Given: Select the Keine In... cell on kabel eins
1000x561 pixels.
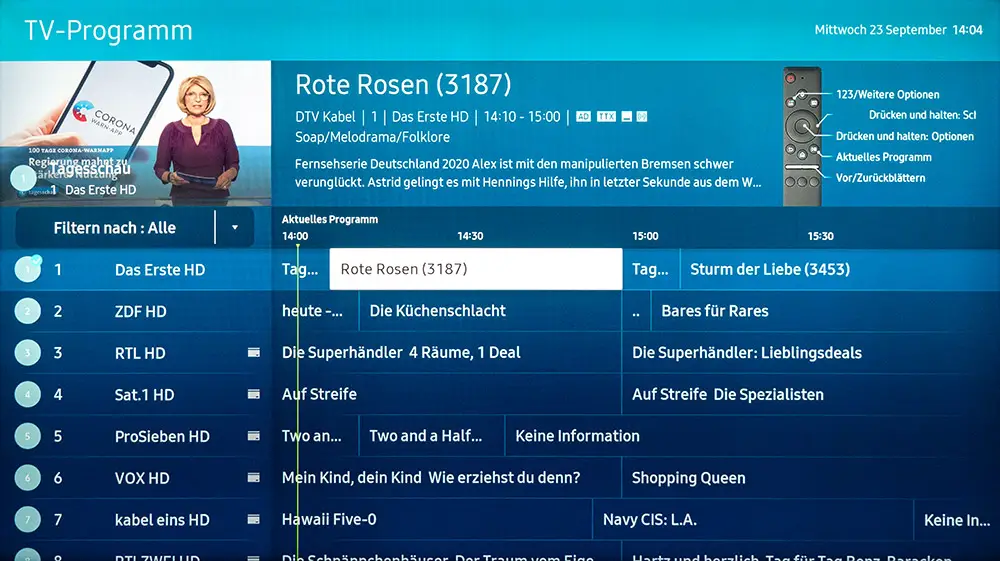Looking at the screenshot, I should [957, 520].
